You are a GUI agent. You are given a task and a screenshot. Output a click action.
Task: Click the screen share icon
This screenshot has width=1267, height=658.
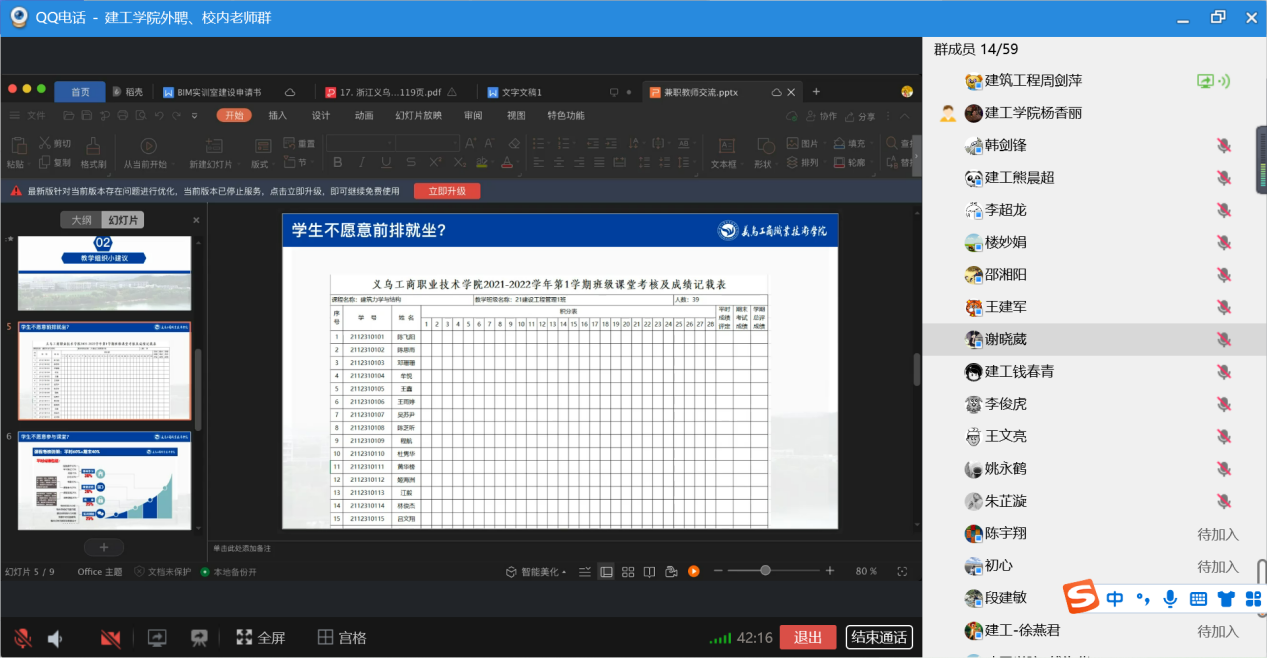point(157,638)
